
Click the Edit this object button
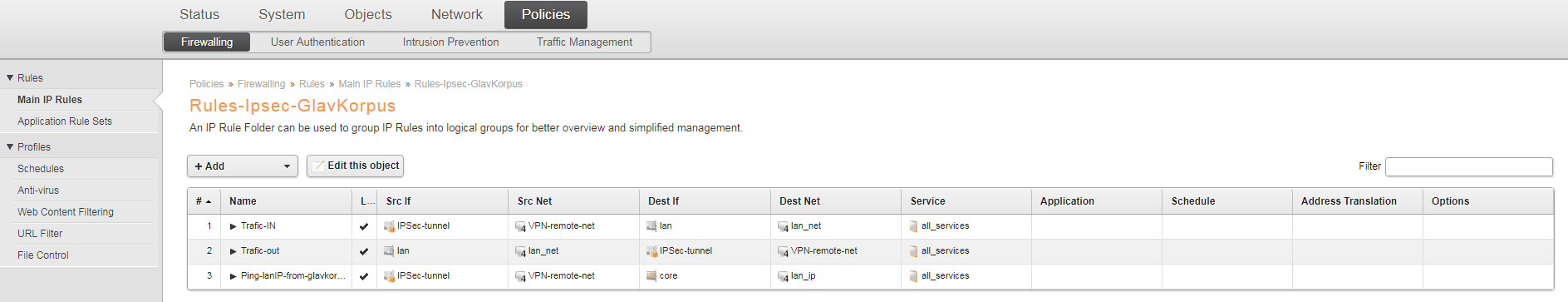point(355,166)
